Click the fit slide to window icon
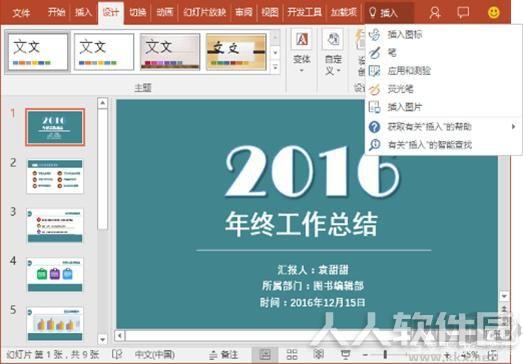Viewport: 523px width, 364px height. 493,355
